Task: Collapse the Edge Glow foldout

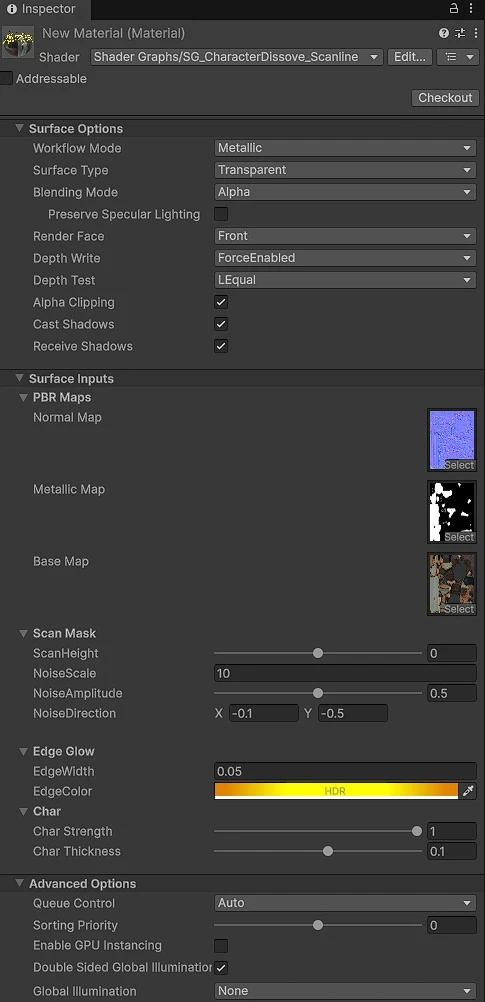Action: coord(24,752)
